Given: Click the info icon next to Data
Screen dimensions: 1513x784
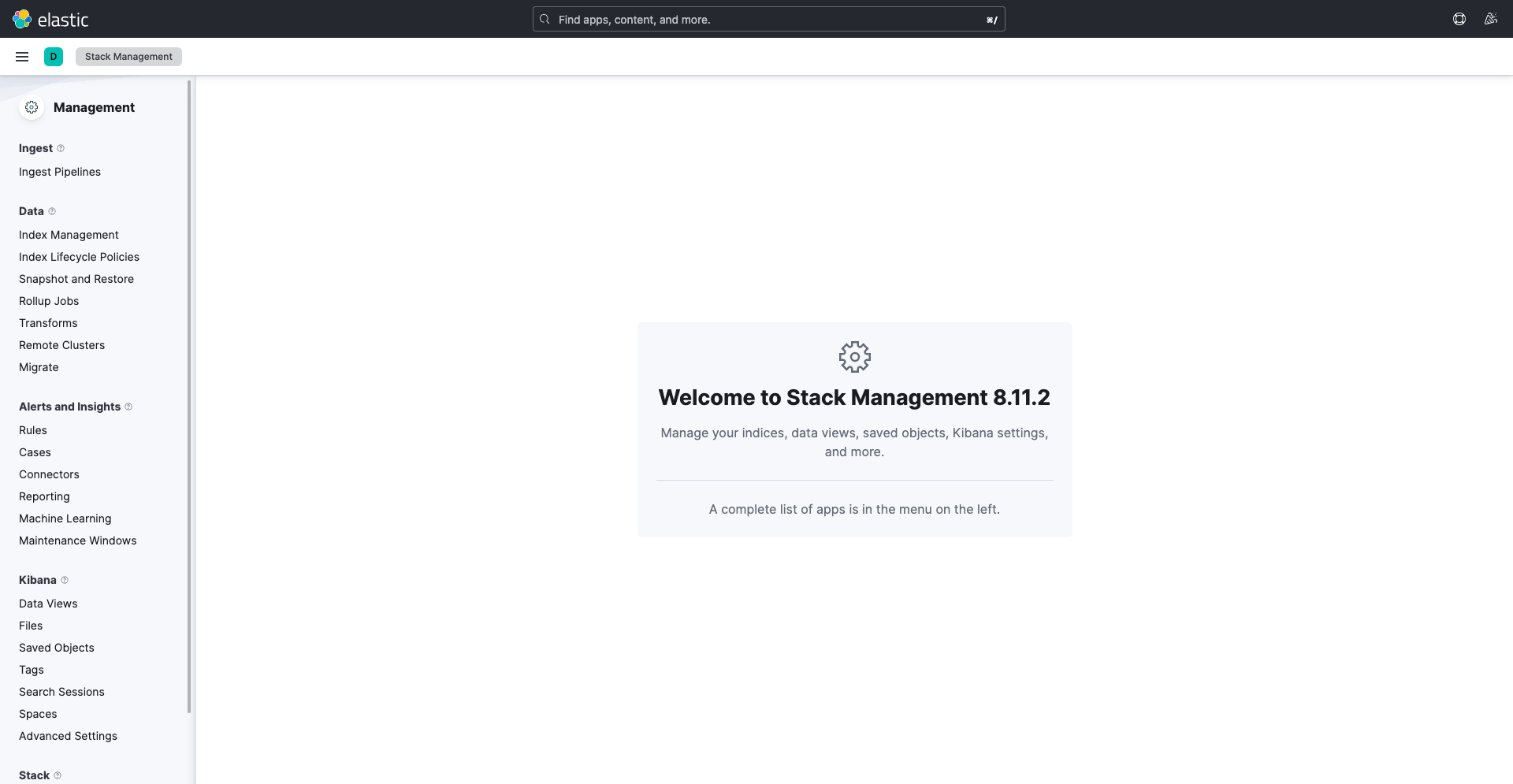Looking at the screenshot, I should (x=52, y=211).
